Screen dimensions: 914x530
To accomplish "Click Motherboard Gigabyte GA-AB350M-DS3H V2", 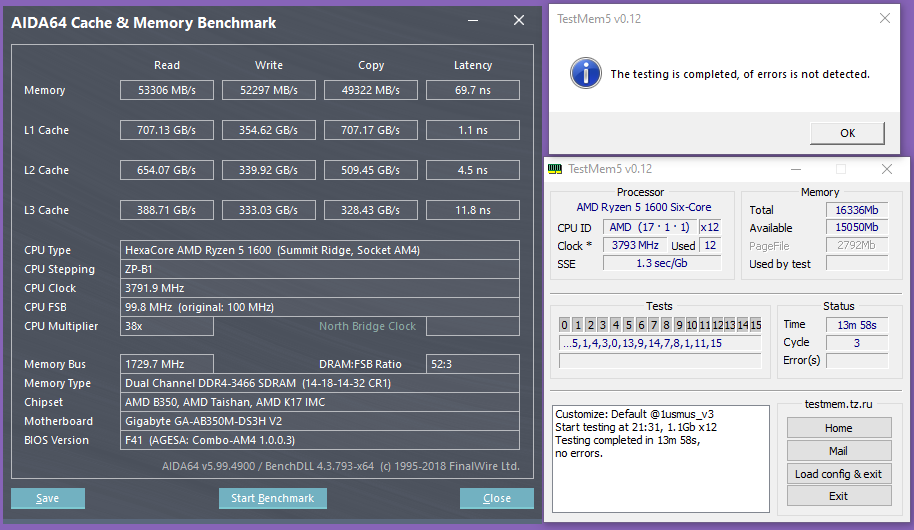I will tap(319, 421).
